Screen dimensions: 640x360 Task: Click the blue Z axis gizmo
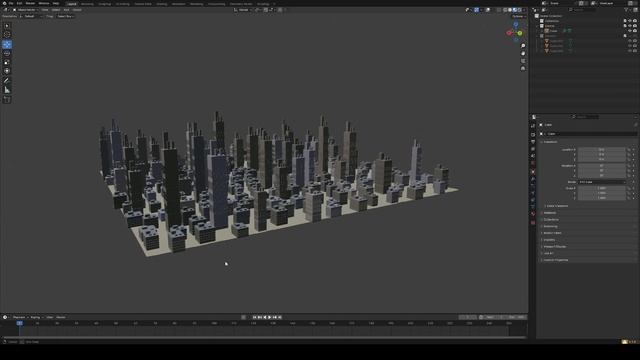516,25
